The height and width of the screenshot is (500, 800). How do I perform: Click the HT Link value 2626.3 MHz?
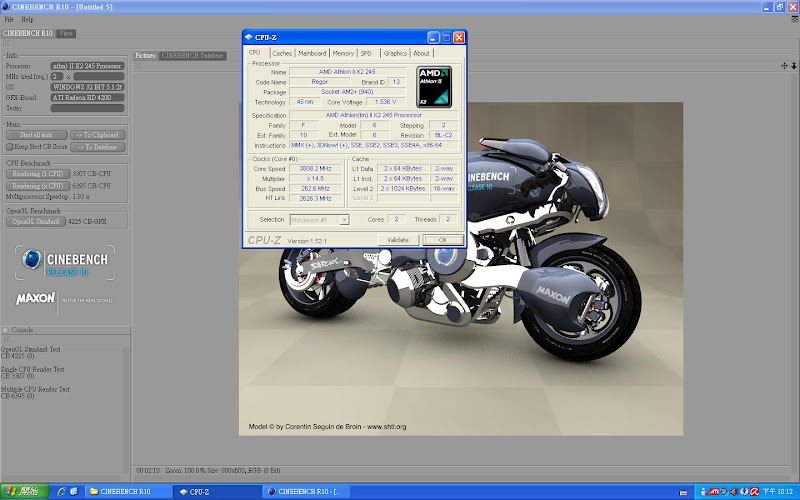315,198
